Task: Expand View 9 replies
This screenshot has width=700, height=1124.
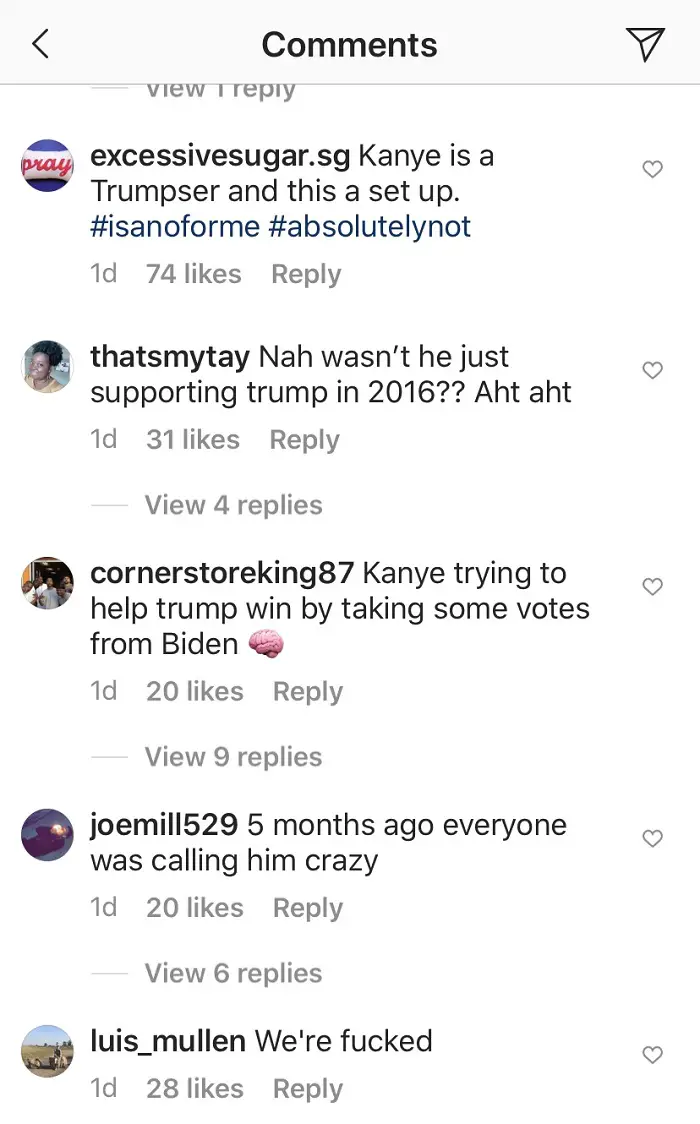Action: tap(233, 757)
